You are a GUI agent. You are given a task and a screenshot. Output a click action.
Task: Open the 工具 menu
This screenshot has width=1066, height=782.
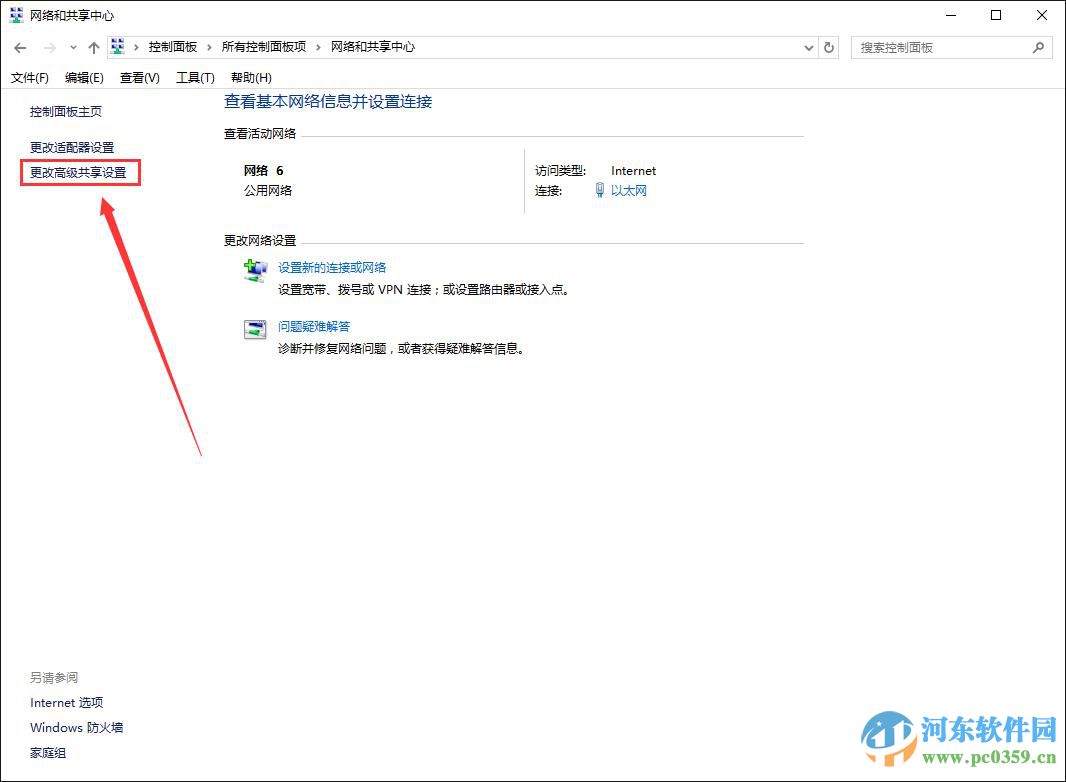[x=196, y=77]
